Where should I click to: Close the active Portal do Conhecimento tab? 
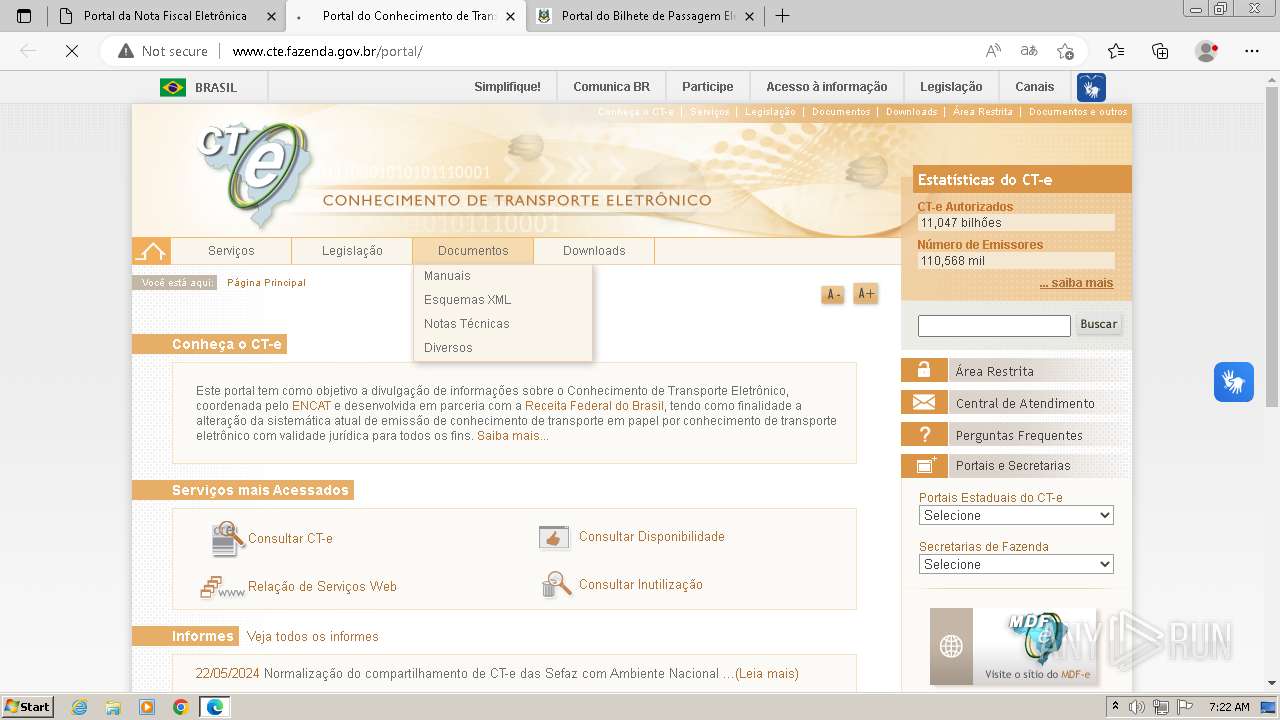pyautogui.click(x=511, y=16)
